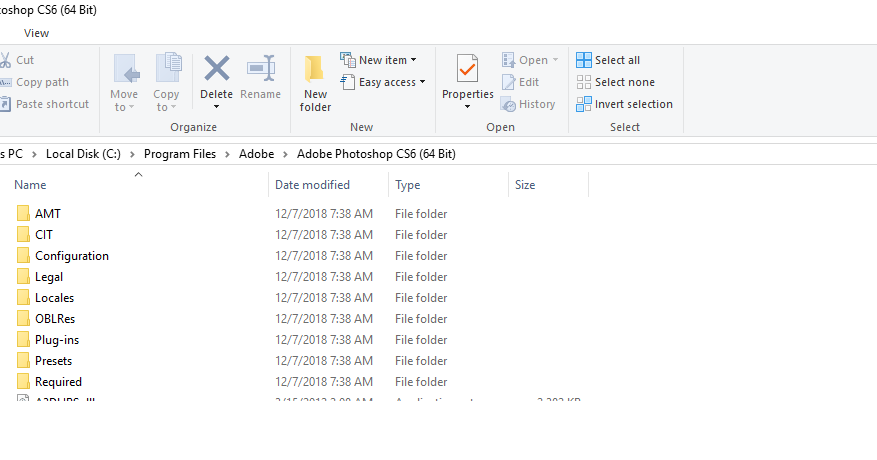877x460 pixels.
Task: Open the Move to dropdown
Action: tap(124, 83)
